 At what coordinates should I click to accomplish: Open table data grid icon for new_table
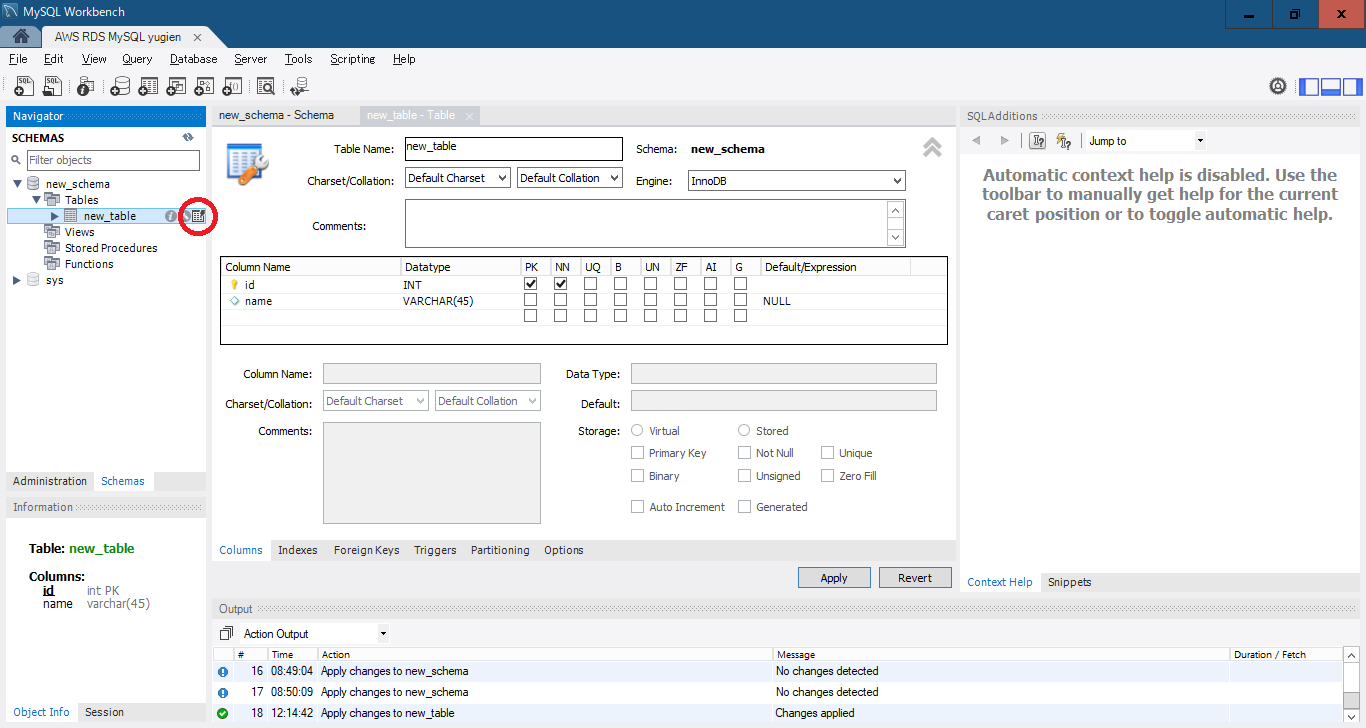pyautogui.click(x=199, y=216)
